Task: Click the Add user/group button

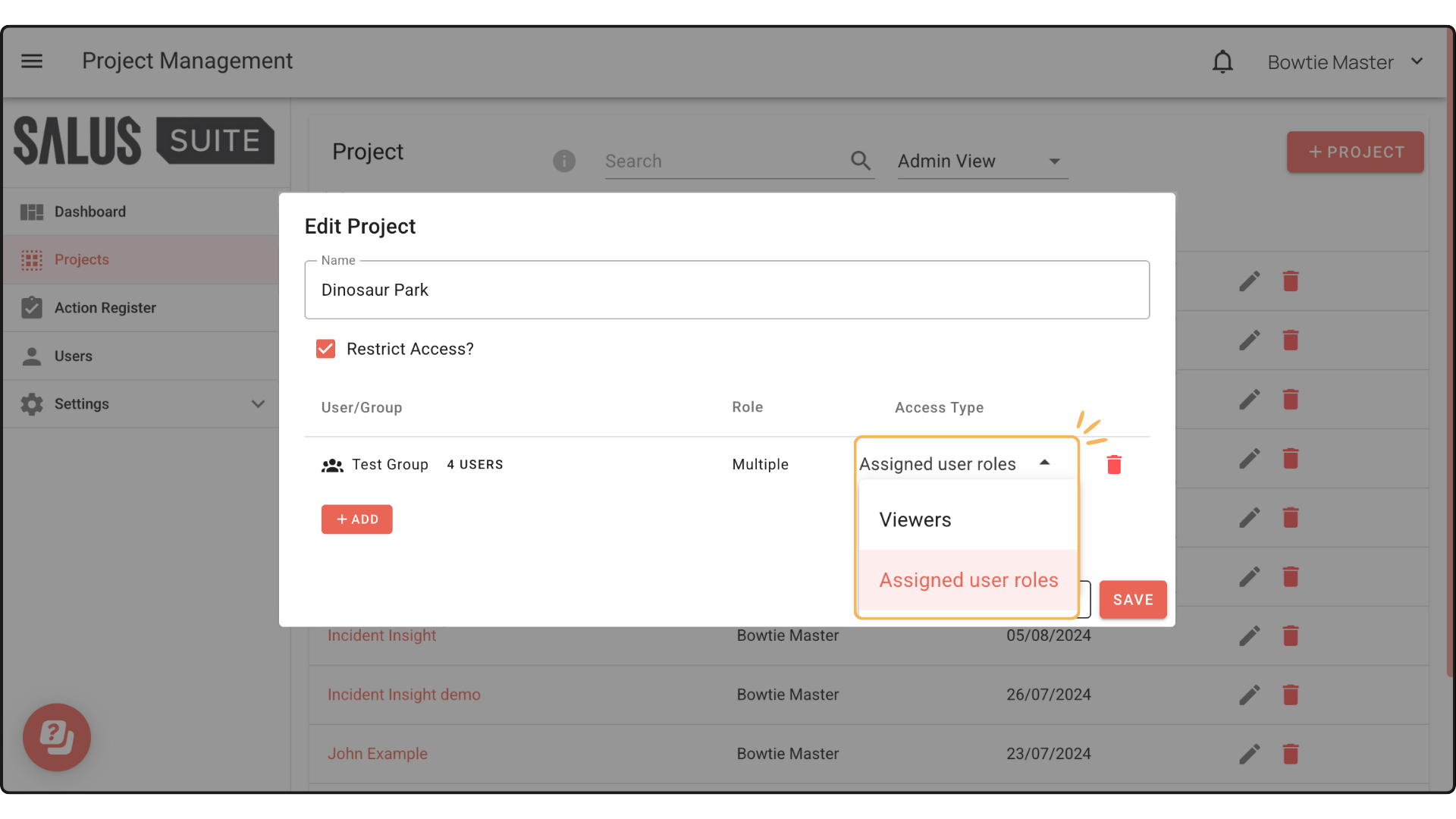Action: point(356,519)
